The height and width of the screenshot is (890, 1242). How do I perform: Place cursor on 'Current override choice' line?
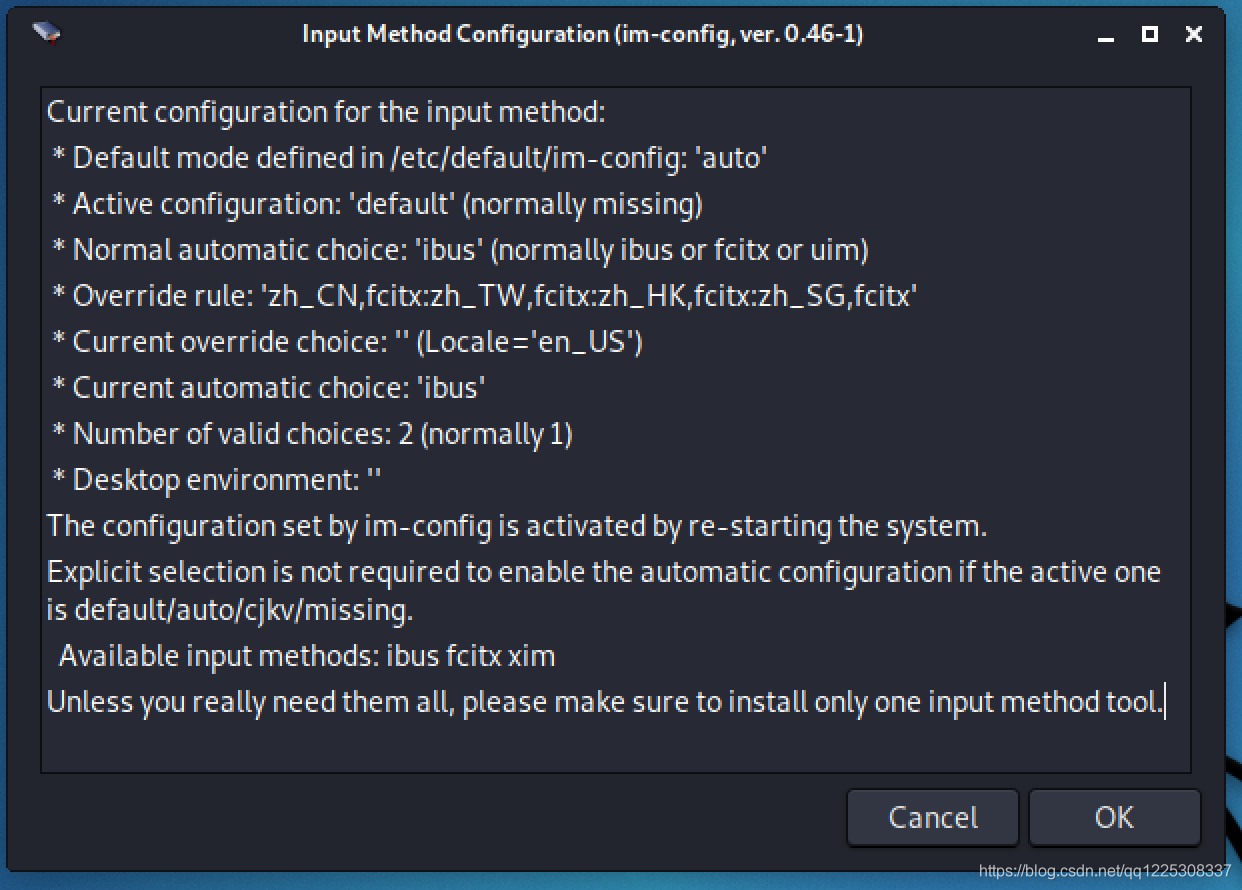pyautogui.click(x=347, y=341)
